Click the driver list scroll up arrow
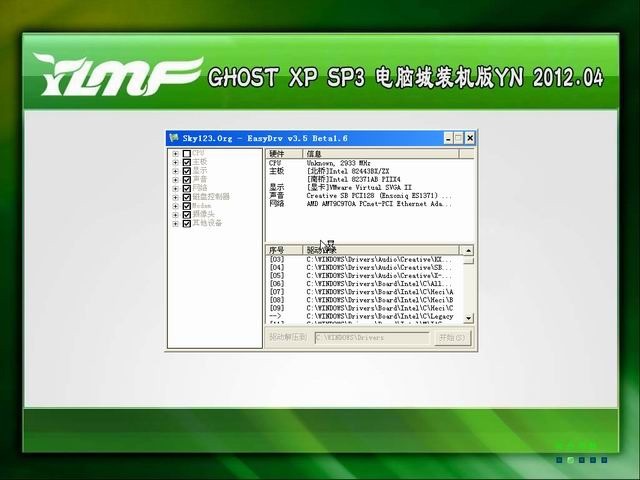Screen dimensions: 640x480 tap(468, 250)
